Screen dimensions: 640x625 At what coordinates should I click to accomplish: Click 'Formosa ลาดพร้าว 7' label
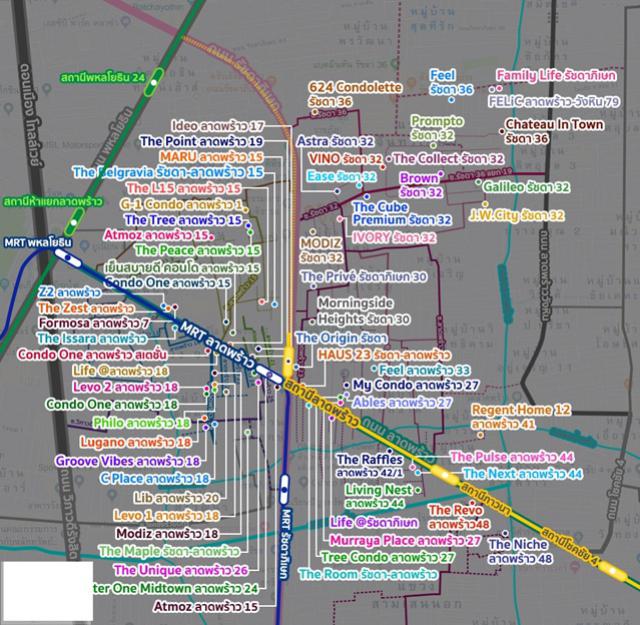[94, 323]
